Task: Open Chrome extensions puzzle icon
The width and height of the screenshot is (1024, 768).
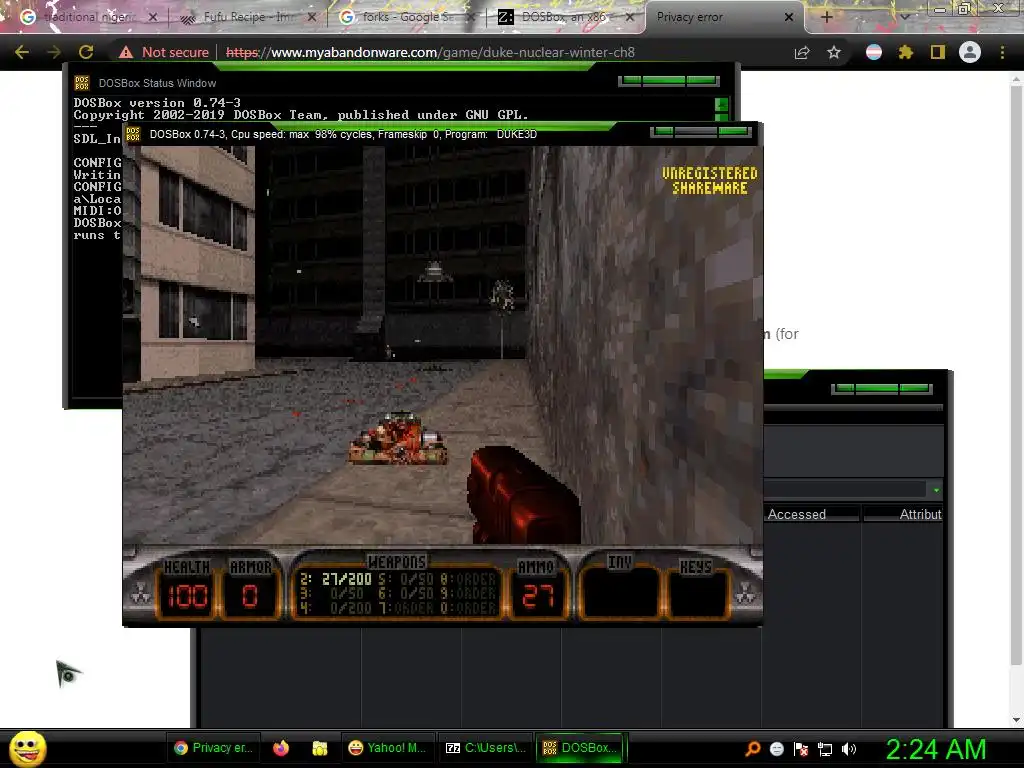Action: coord(906,52)
